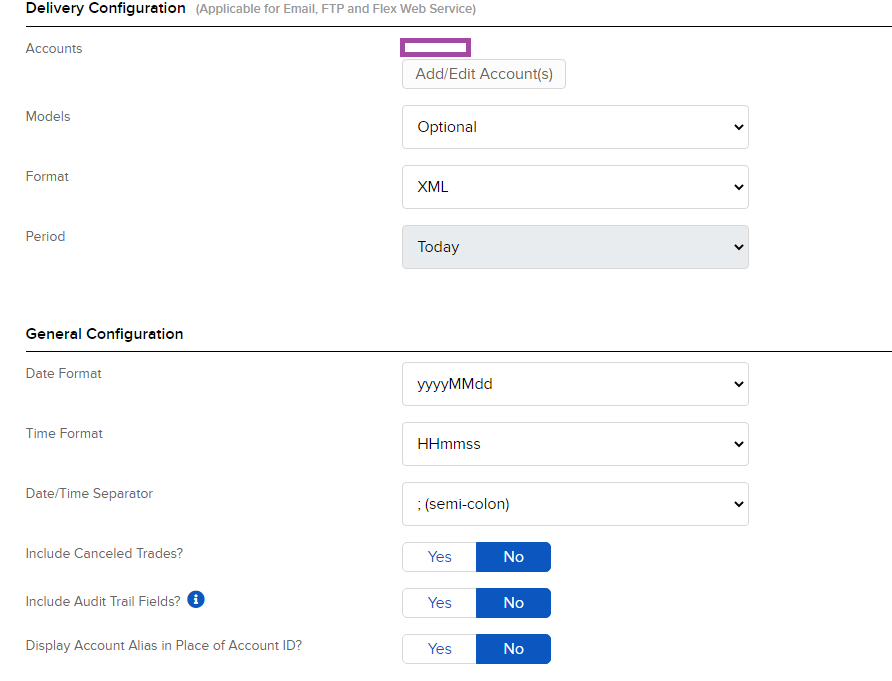The width and height of the screenshot is (892, 681).
Task: Set Display Account Alias to No
Action: click(513, 649)
